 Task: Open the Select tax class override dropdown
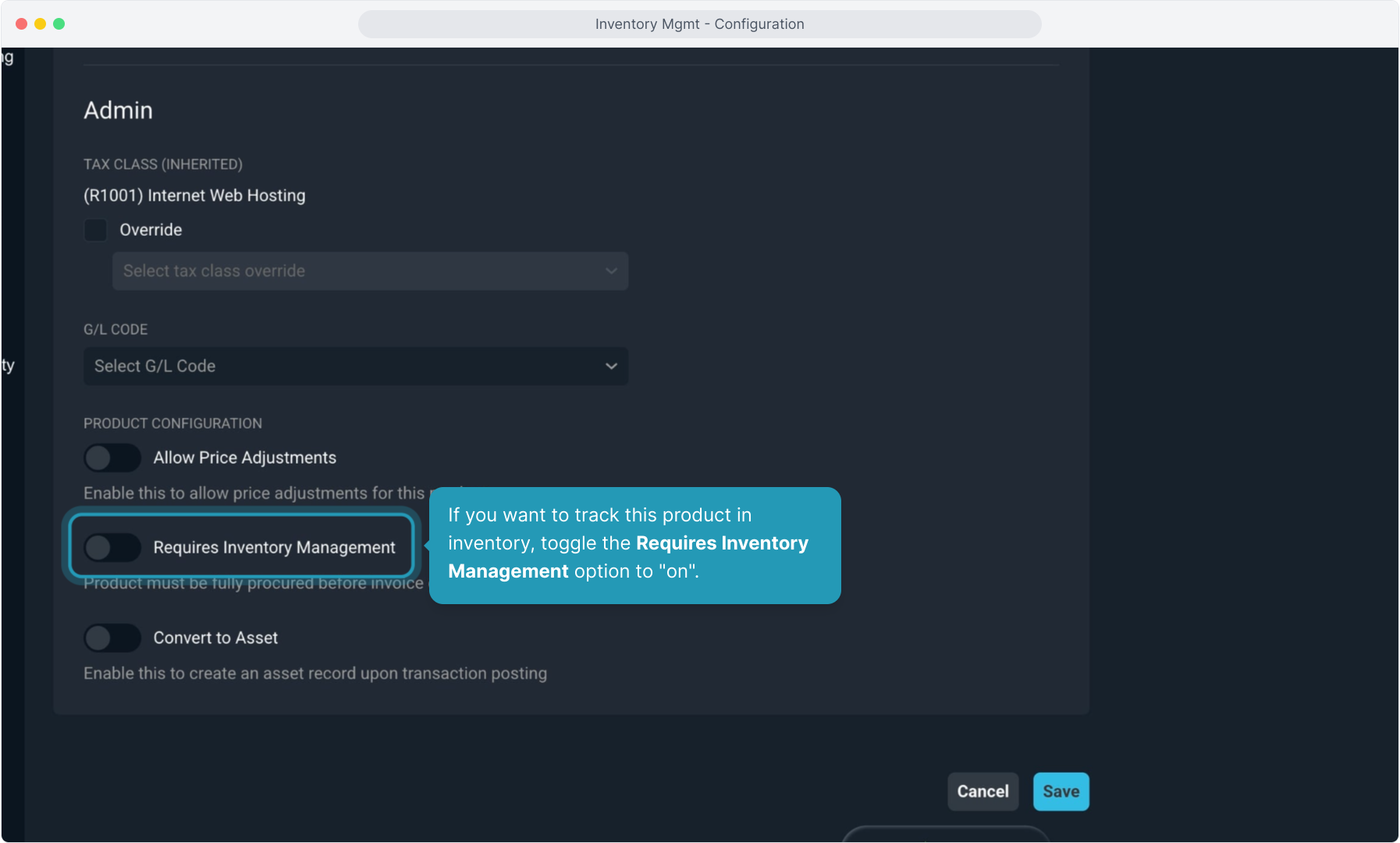(x=370, y=271)
